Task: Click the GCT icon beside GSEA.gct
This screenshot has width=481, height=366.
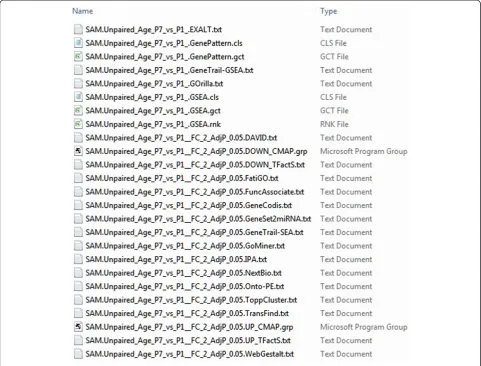Action: tap(78, 110)
